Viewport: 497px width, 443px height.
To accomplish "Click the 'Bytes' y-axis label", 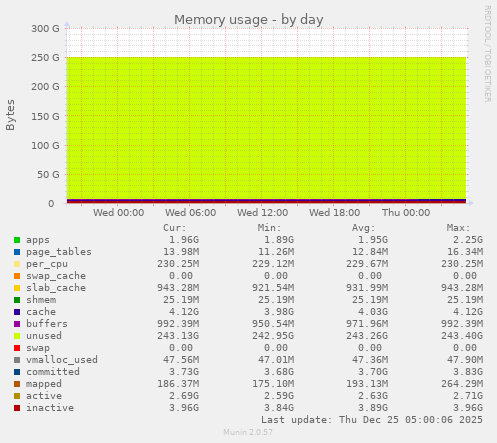I will click(x=10, y=115).
